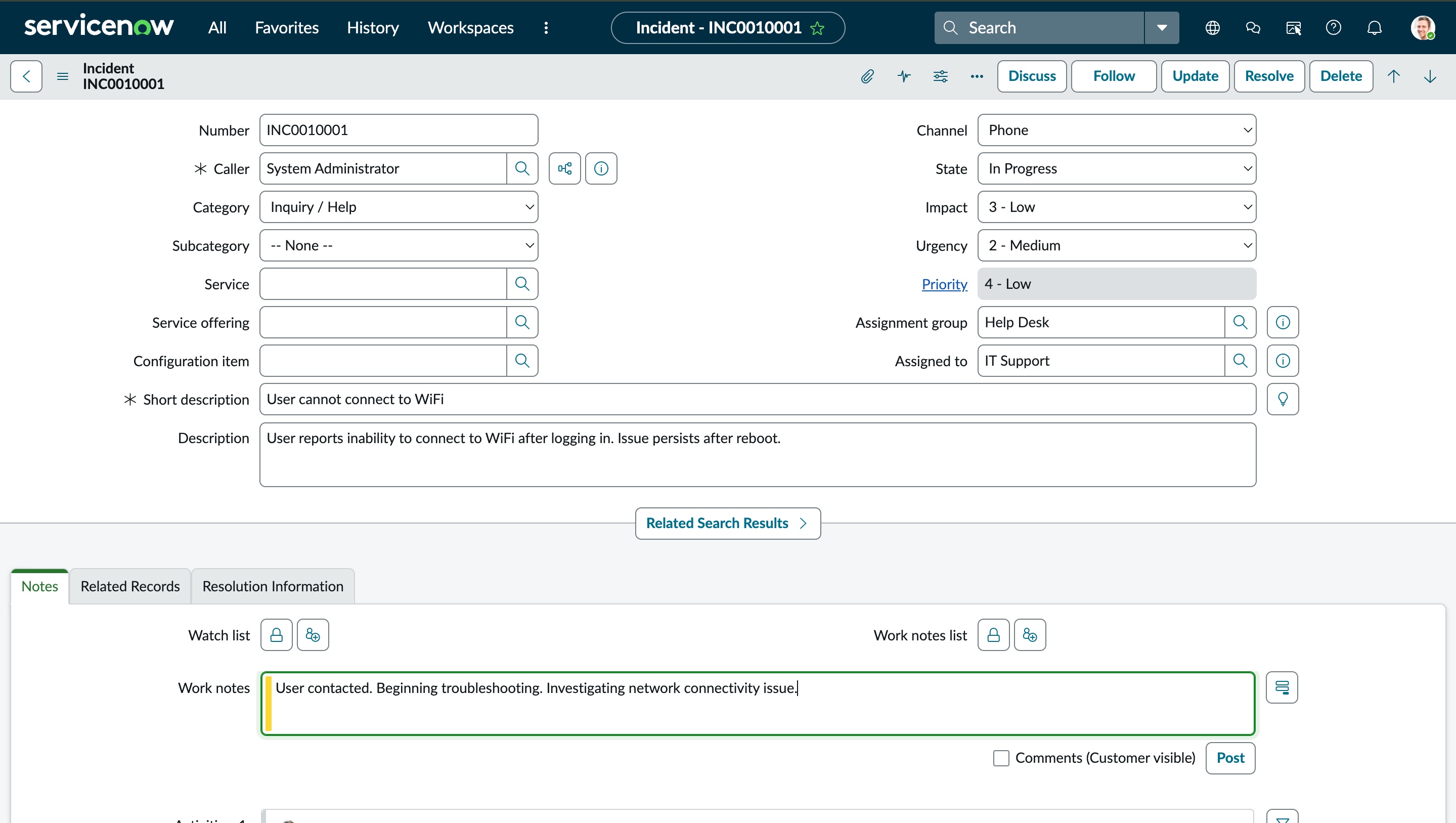This screenshot has width=1456, height=823.
Task: Unlock the Watch list field
Action: [x=277, y=635]
